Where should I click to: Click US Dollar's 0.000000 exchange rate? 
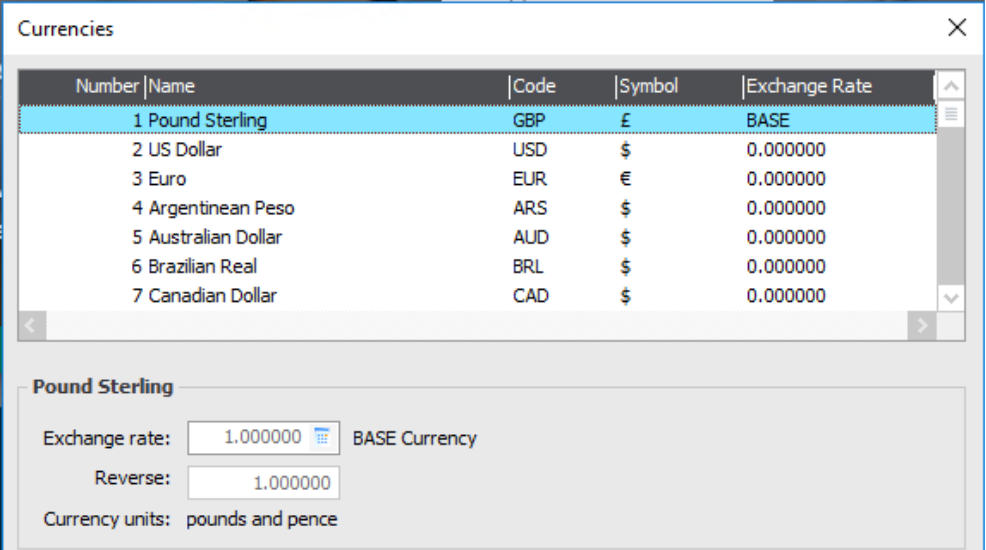pyautogui.click(x=786, y=150)
